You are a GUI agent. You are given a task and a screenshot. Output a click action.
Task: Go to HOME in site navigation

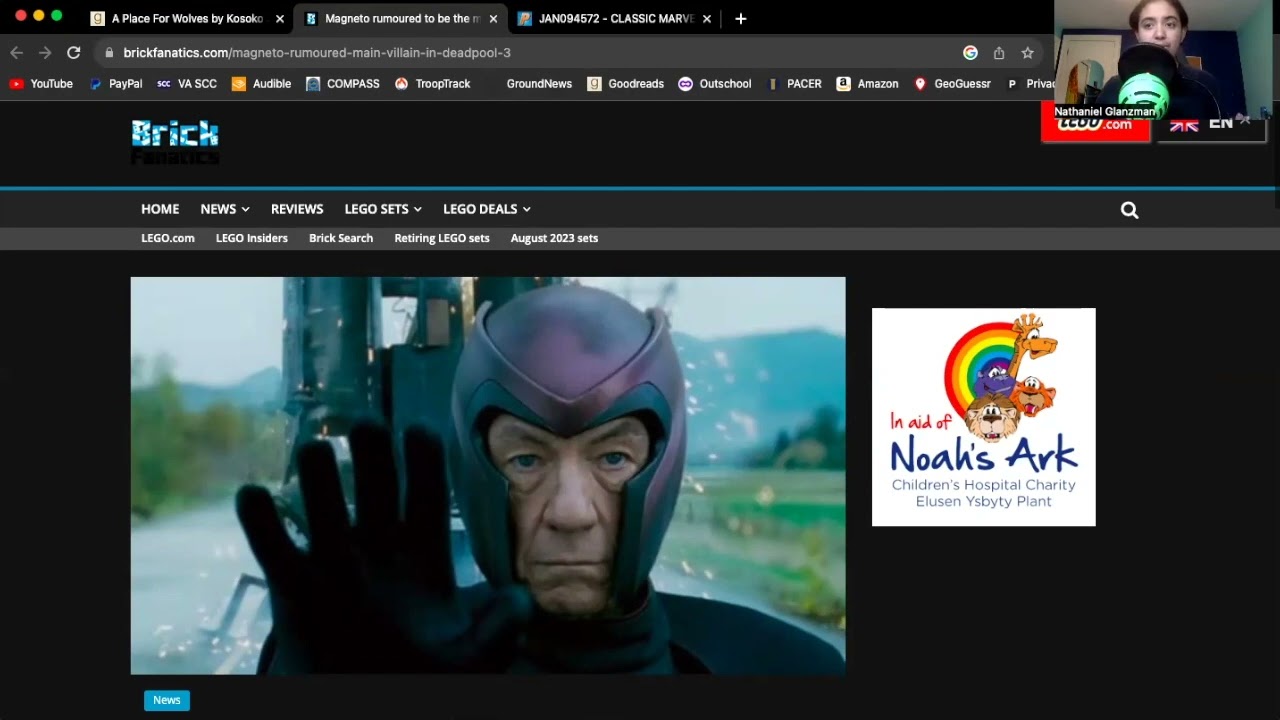(160, 209)
